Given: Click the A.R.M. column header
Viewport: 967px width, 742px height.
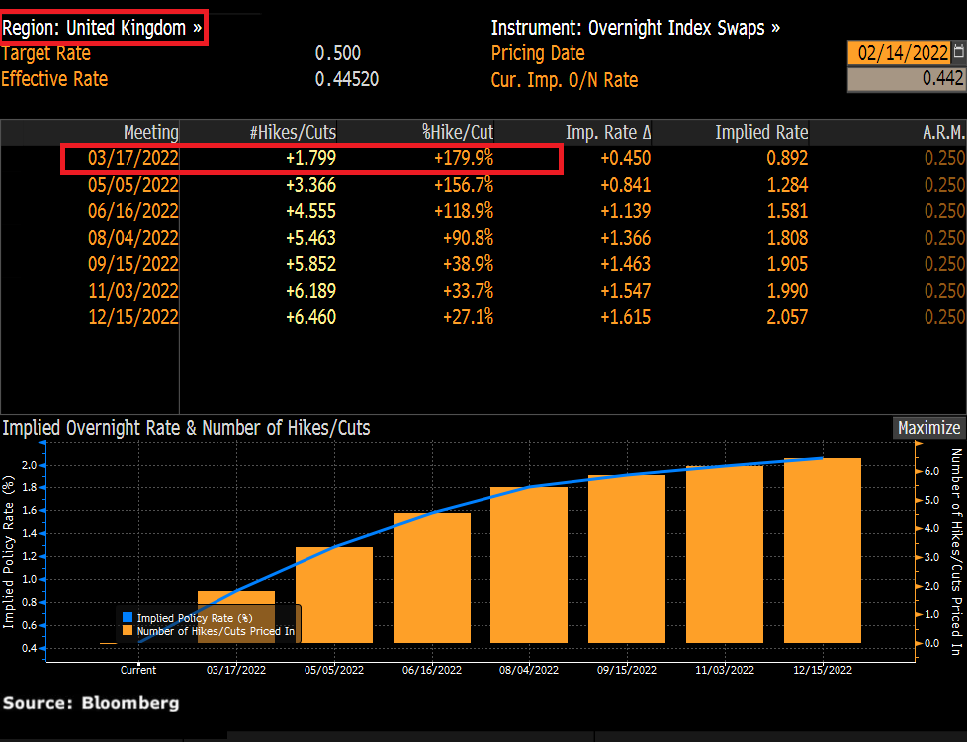Looking at the screenshot, I should tap(942, 132).
